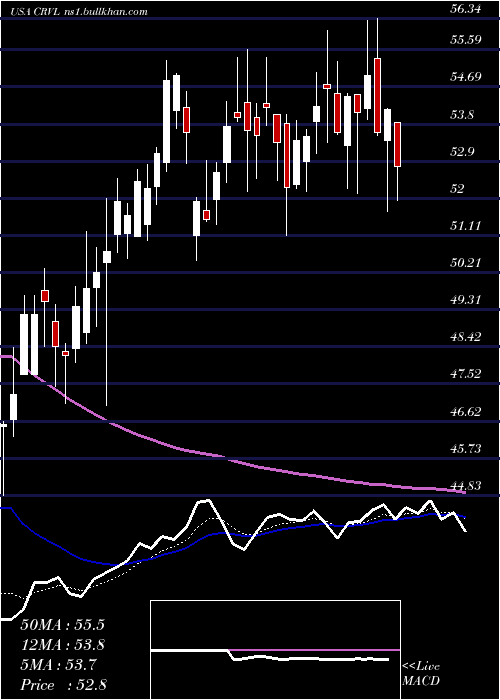
Task: Click the 48.42 price axis label
Action: (x=466, y=337)
